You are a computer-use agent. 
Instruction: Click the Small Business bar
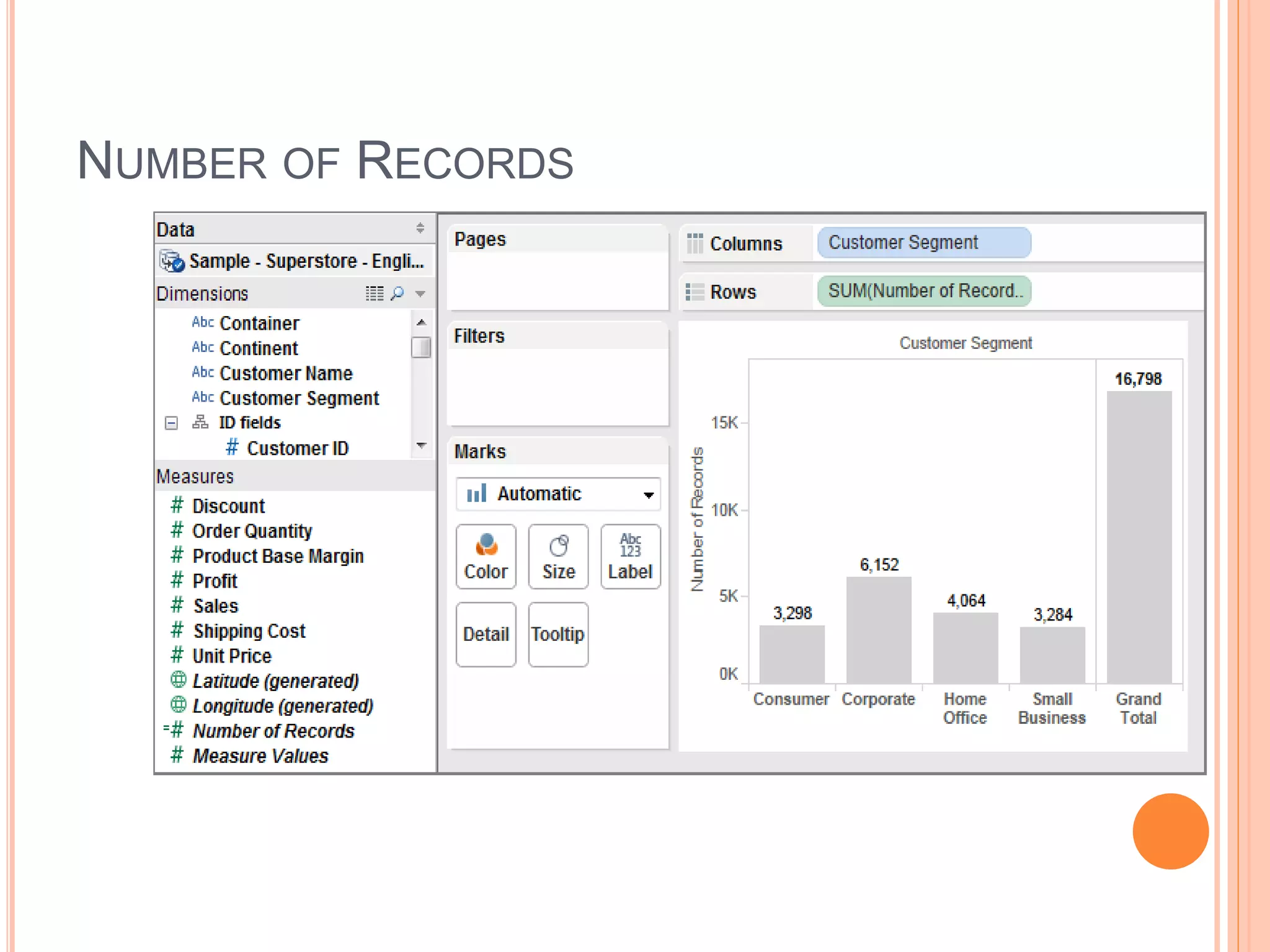tap(1052, 655)
